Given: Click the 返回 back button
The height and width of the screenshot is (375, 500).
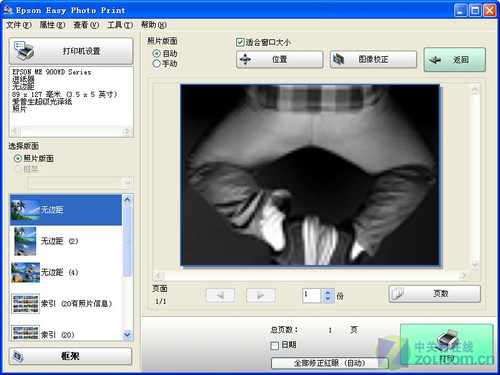Looking at the screenshot, I should [x=455, y=60].
